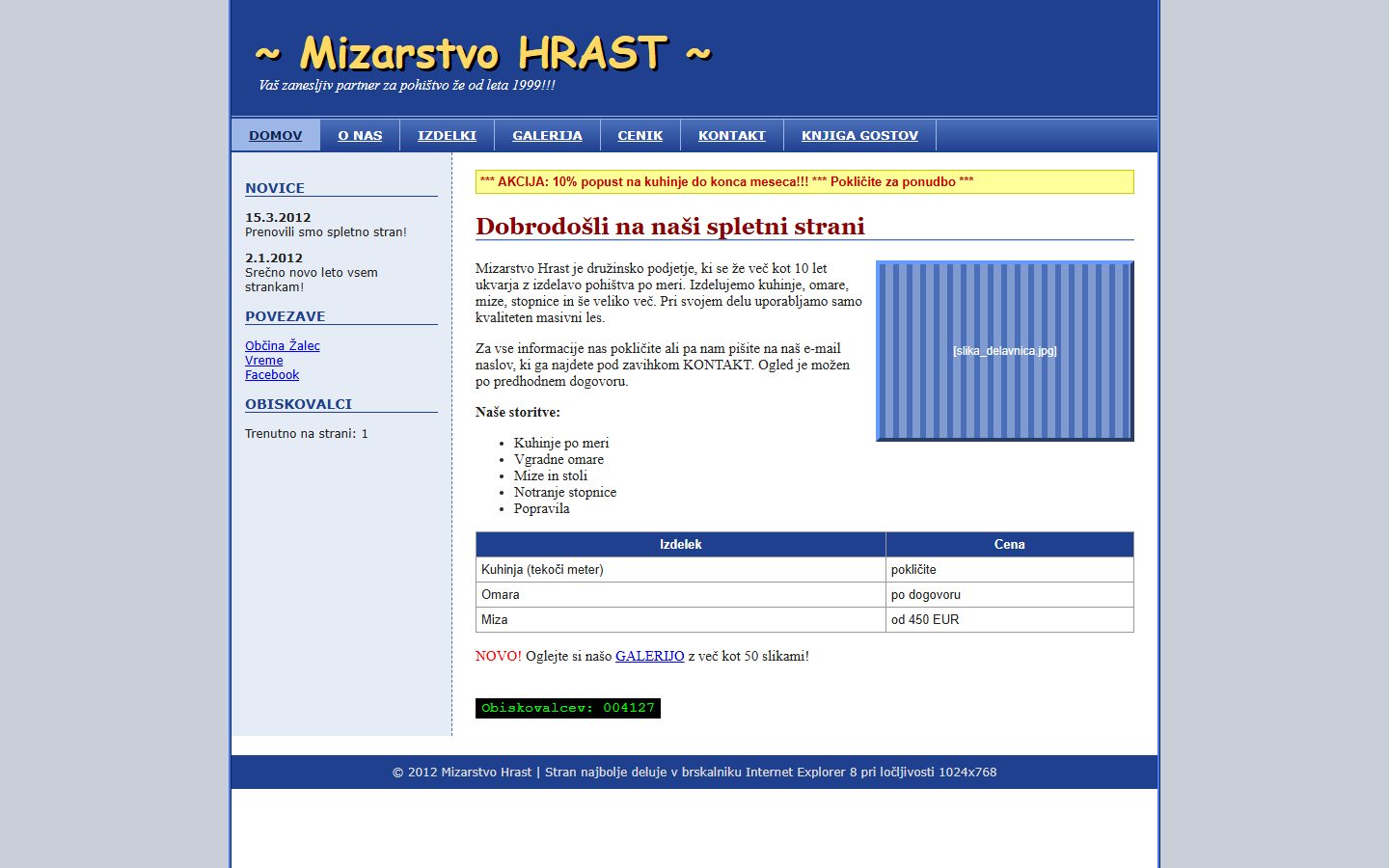Click the NOVICE sidebar heading

pos(275,188)
